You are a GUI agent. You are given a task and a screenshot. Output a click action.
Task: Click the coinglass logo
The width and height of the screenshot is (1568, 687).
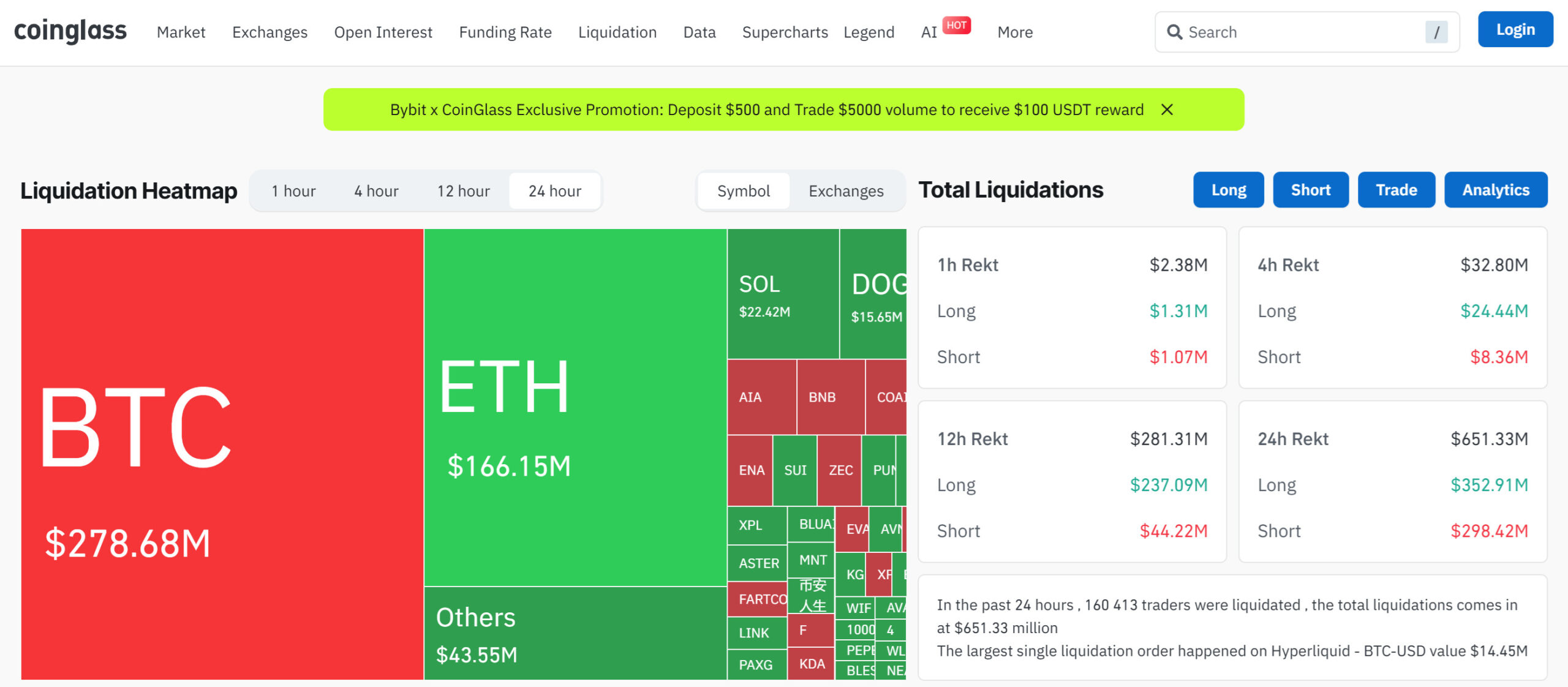70,31
